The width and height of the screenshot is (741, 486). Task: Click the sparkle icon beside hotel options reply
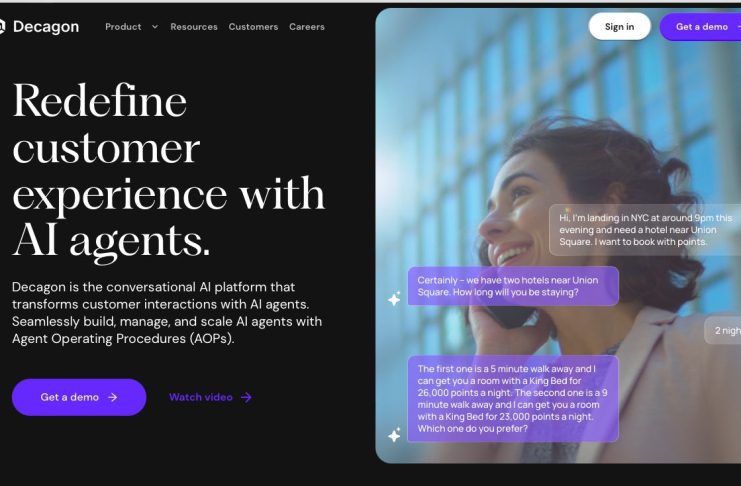pyautogui.click(x=394, y=434)
